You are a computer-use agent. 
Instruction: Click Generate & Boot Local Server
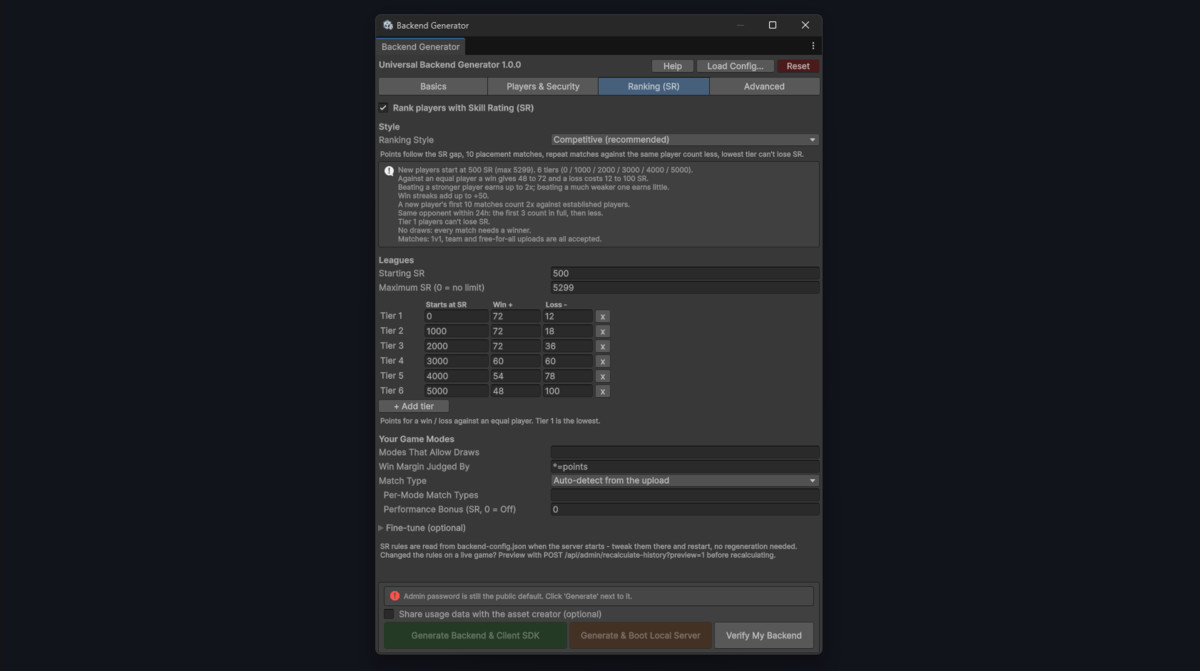640,636
